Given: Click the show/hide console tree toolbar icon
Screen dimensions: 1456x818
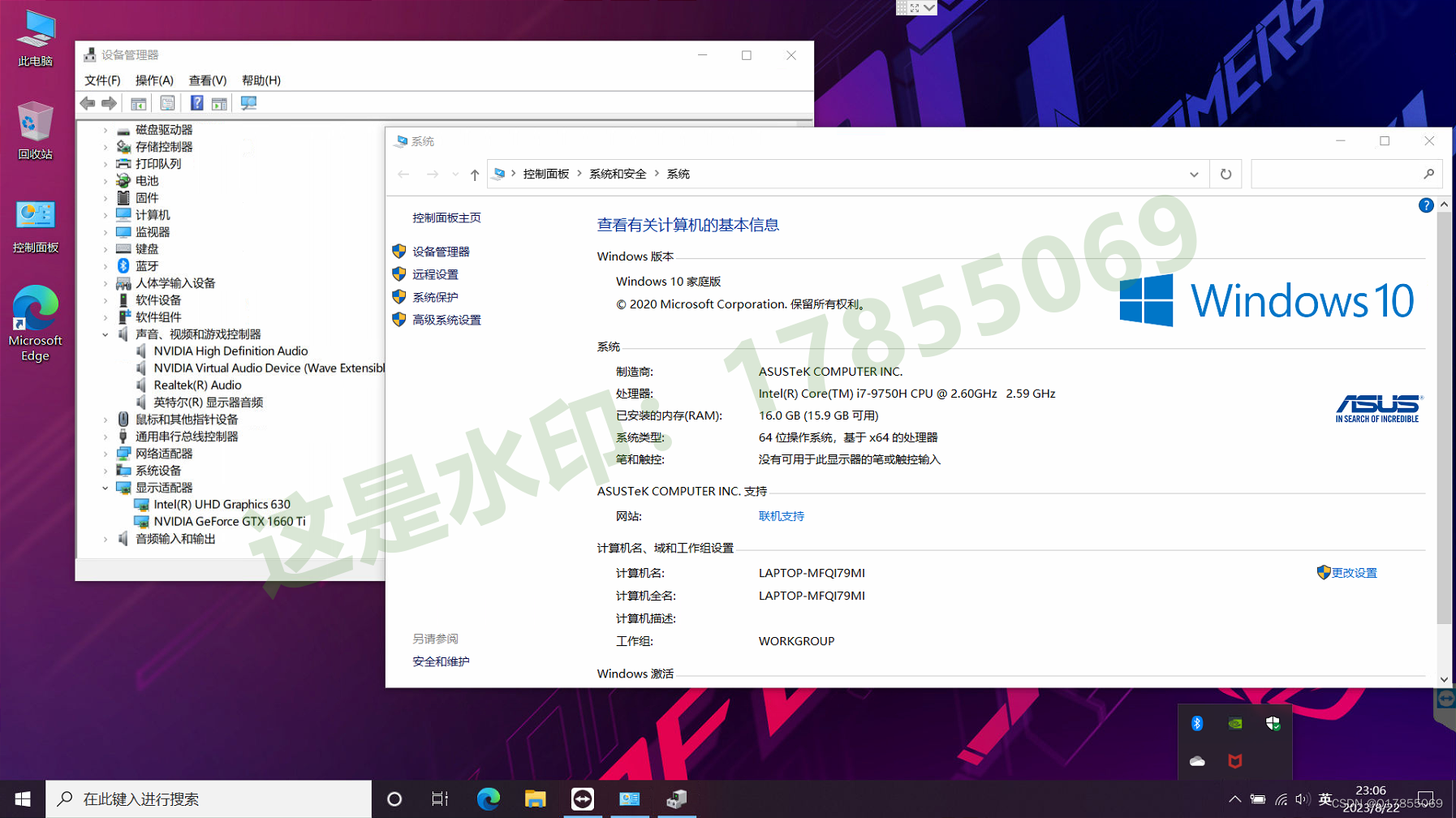Looking at the screenshot, I should click(139, 103).
